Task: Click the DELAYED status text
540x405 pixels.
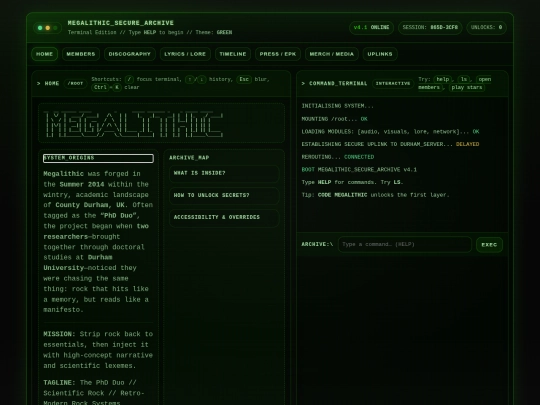Action: tap(467, 144)
